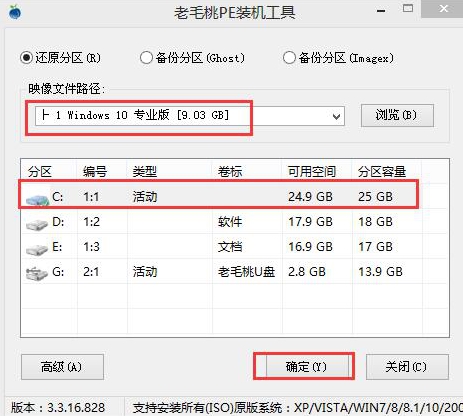The image size is (463, 416).
Task: Click the 17 GB capacity value
Action: [375, 247]
